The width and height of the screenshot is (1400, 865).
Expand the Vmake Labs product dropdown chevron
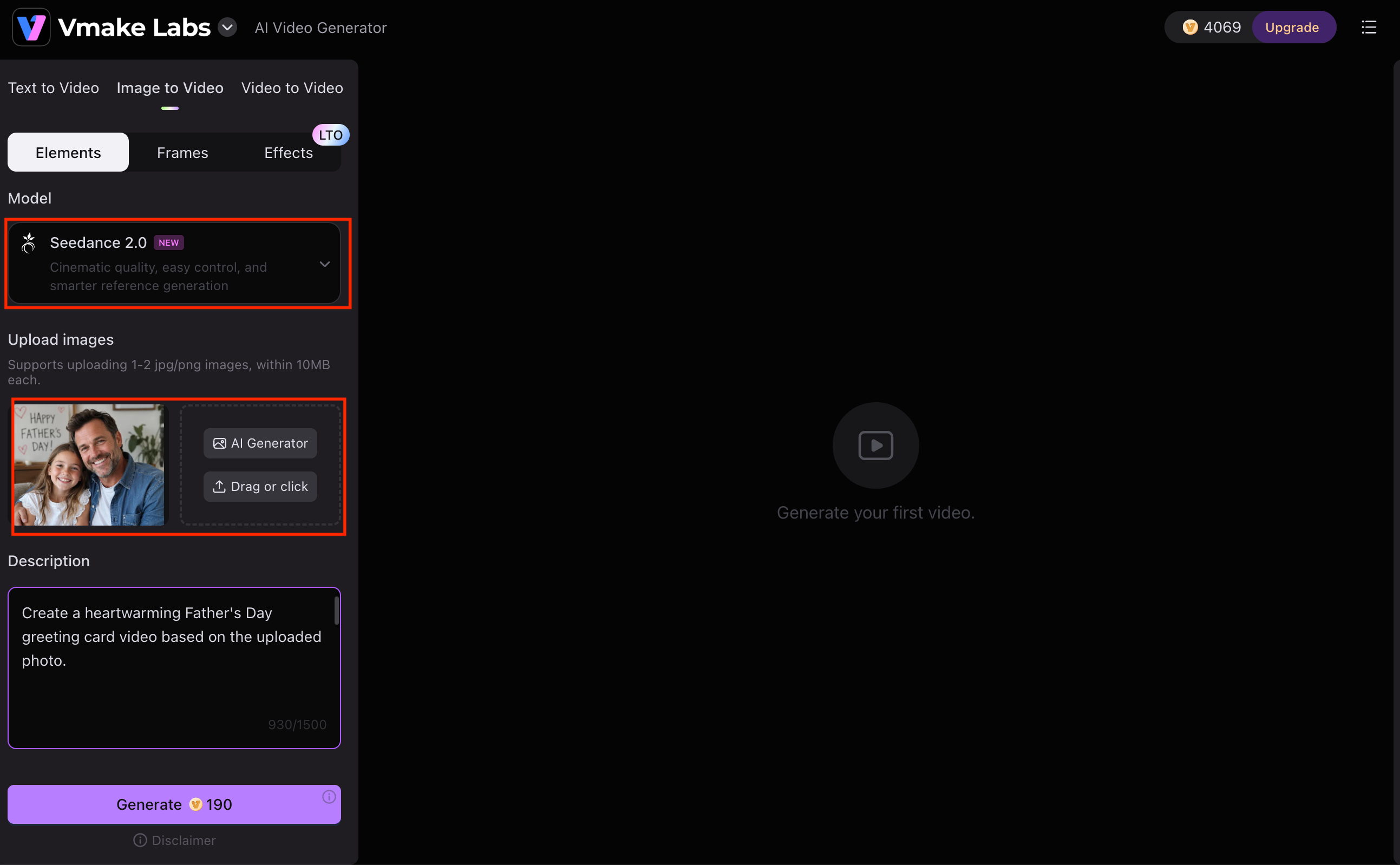click(227, 27)
